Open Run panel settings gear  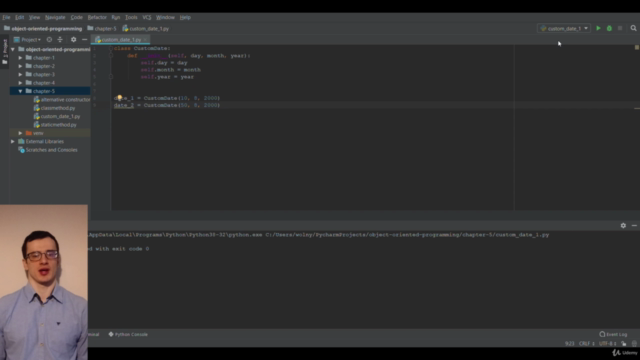coord(623,225)
